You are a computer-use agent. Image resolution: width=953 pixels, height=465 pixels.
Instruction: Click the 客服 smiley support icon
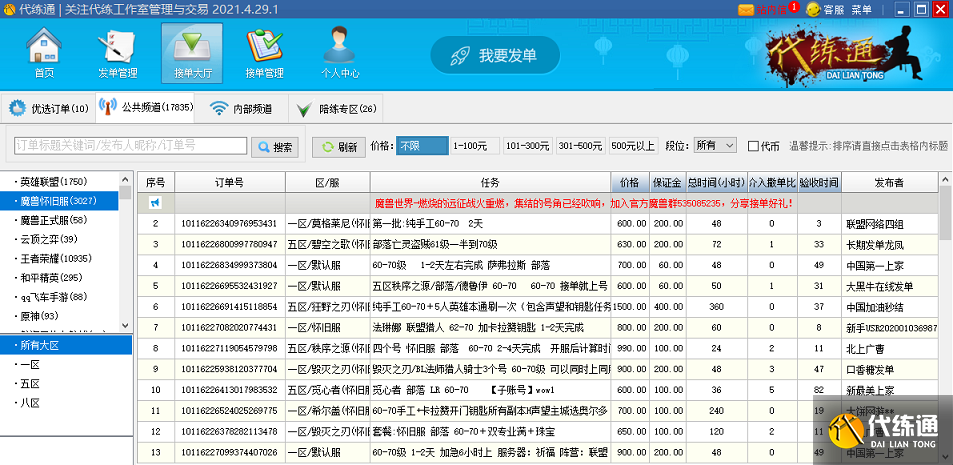pyautogui.click(x=812, y=9)
